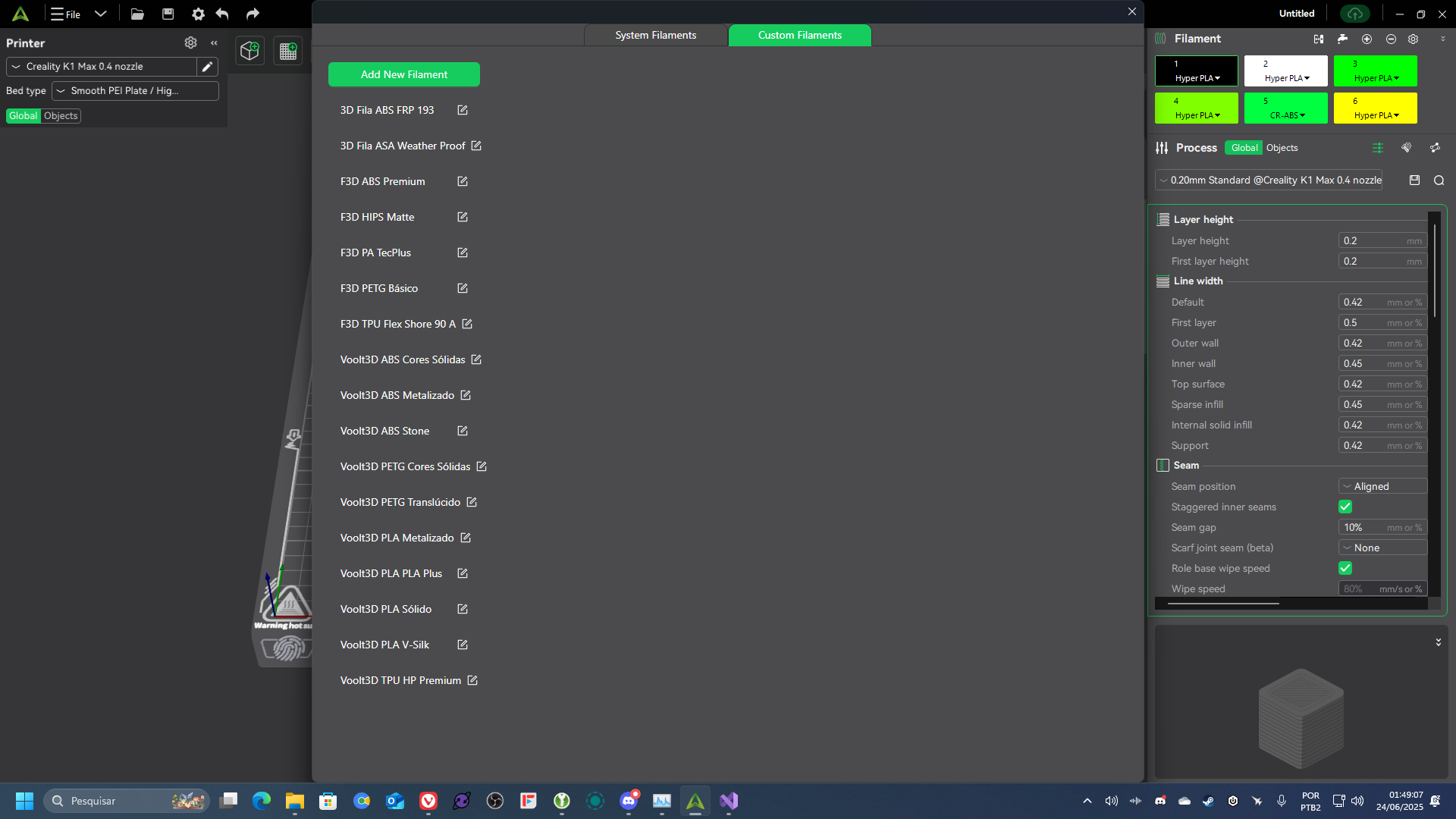1456x819 pixels.
Task: Click edit icon next to Voolt3D PLA V-Silk
Action: pos(463,645)
